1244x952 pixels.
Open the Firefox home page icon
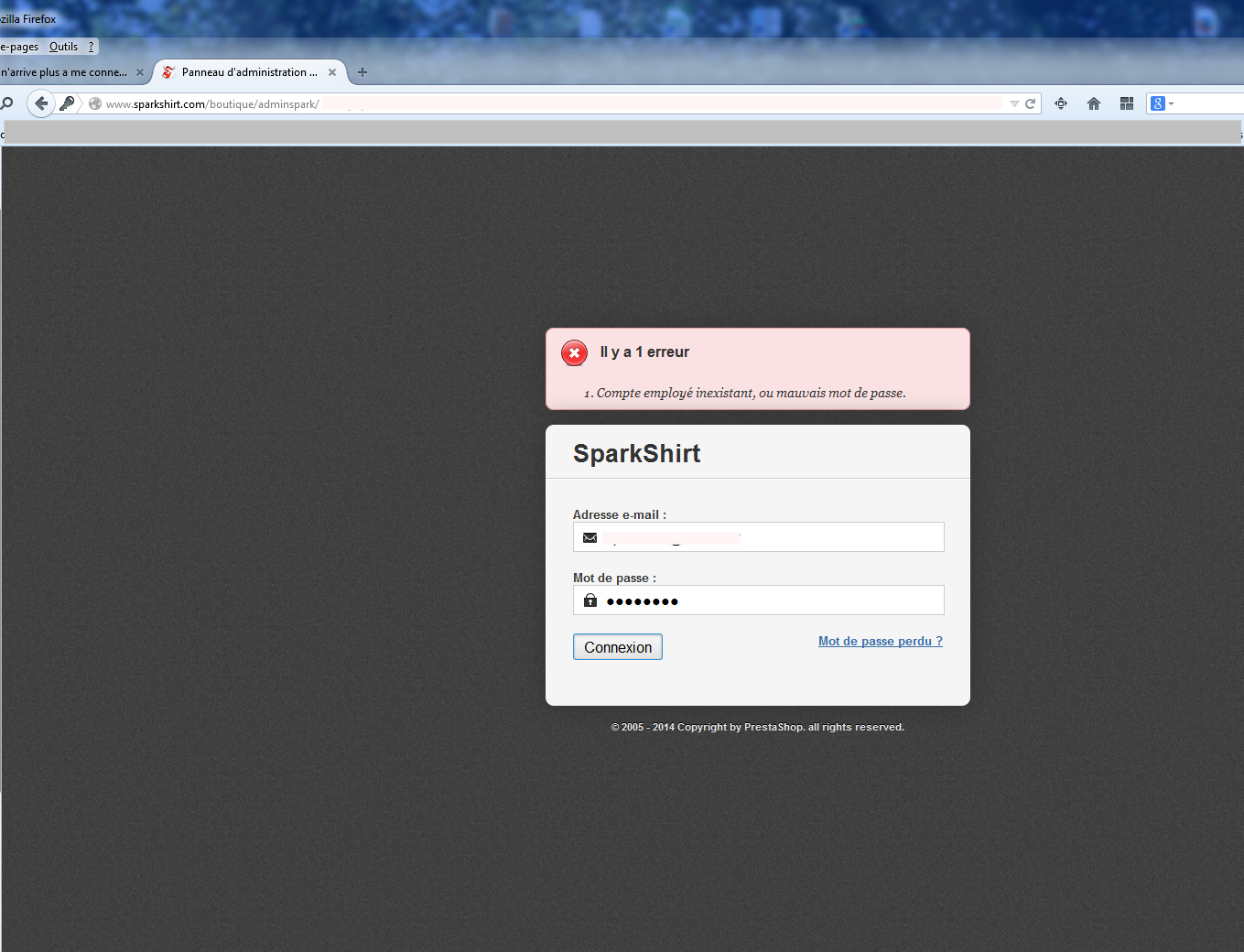pyautogui.click(x=1094, y=103)
